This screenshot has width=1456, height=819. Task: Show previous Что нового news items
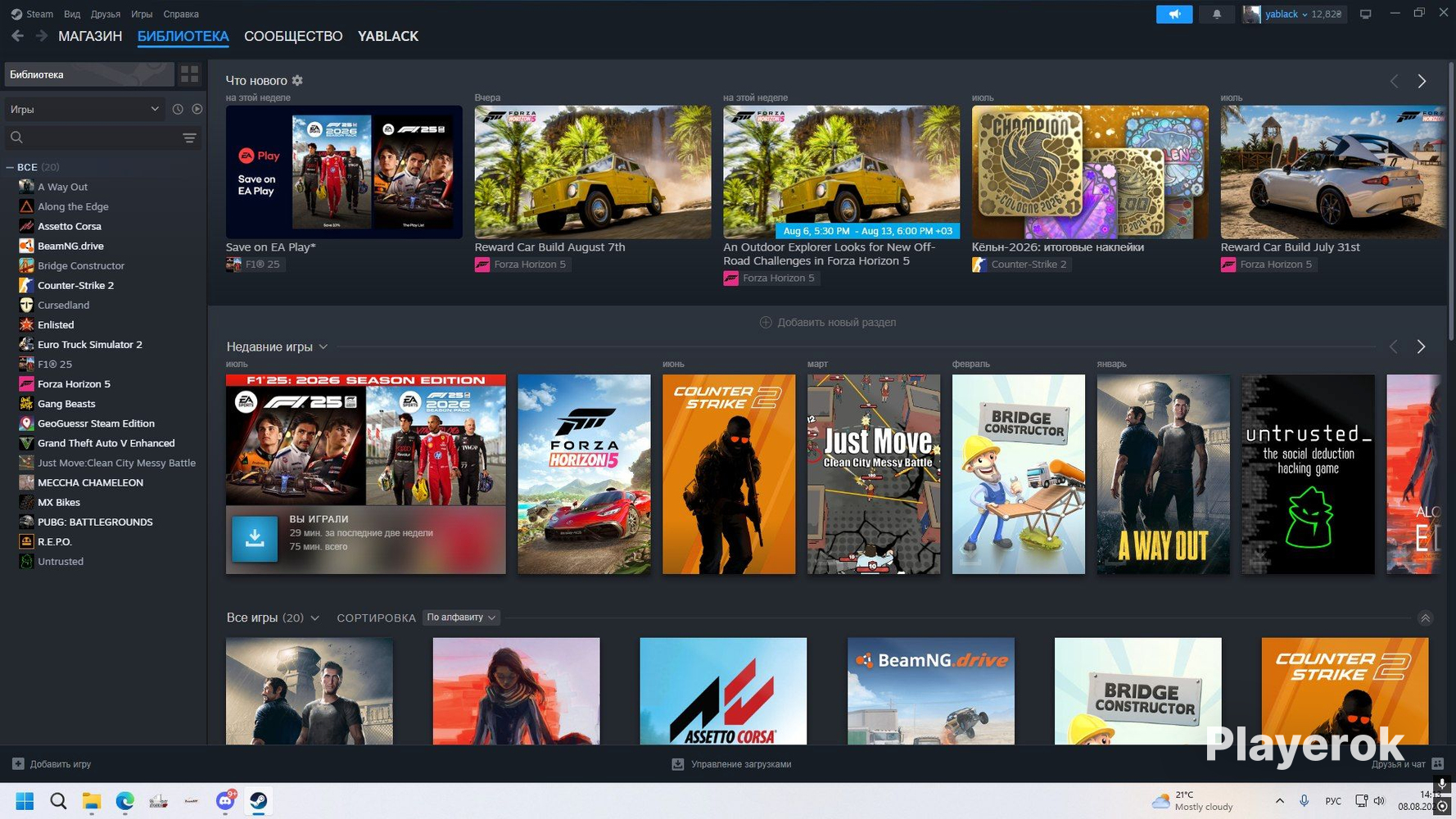[1395, 81]
